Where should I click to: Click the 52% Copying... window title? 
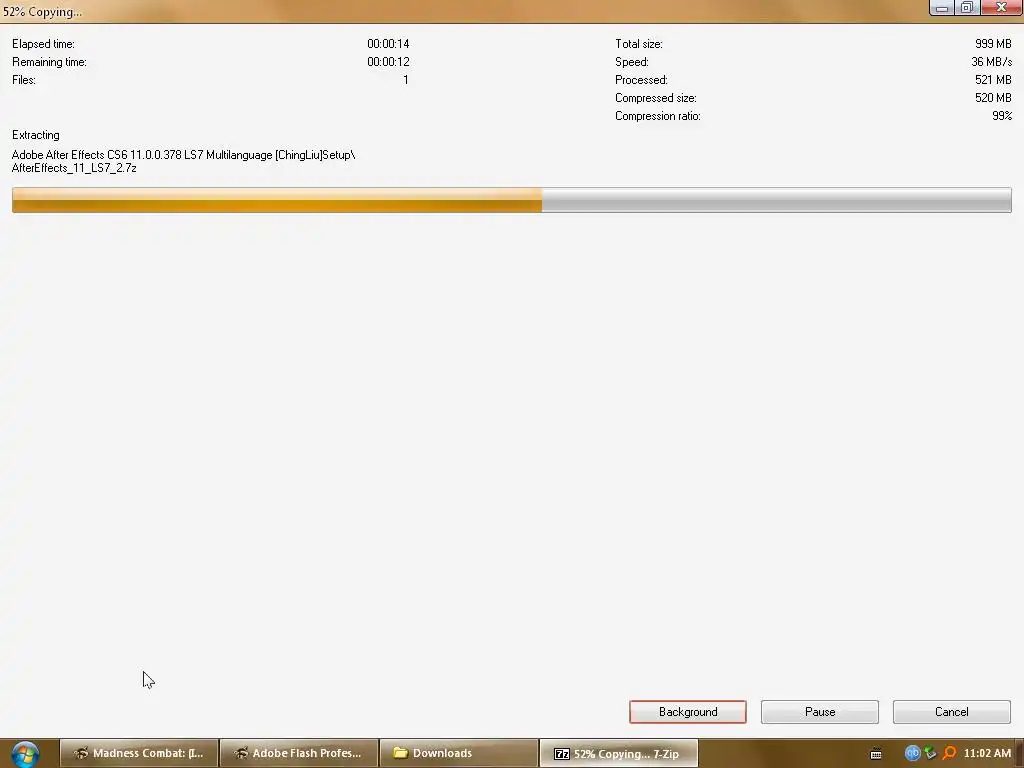pos(42,12)
